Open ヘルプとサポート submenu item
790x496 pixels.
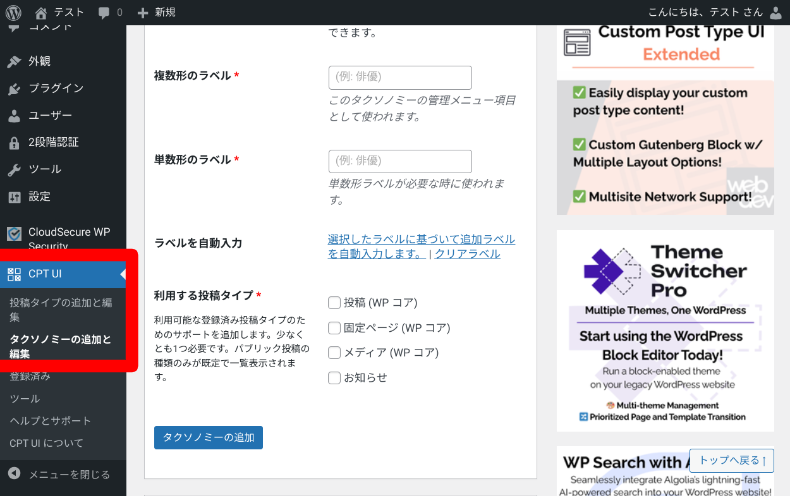click(x=50, y=421)
